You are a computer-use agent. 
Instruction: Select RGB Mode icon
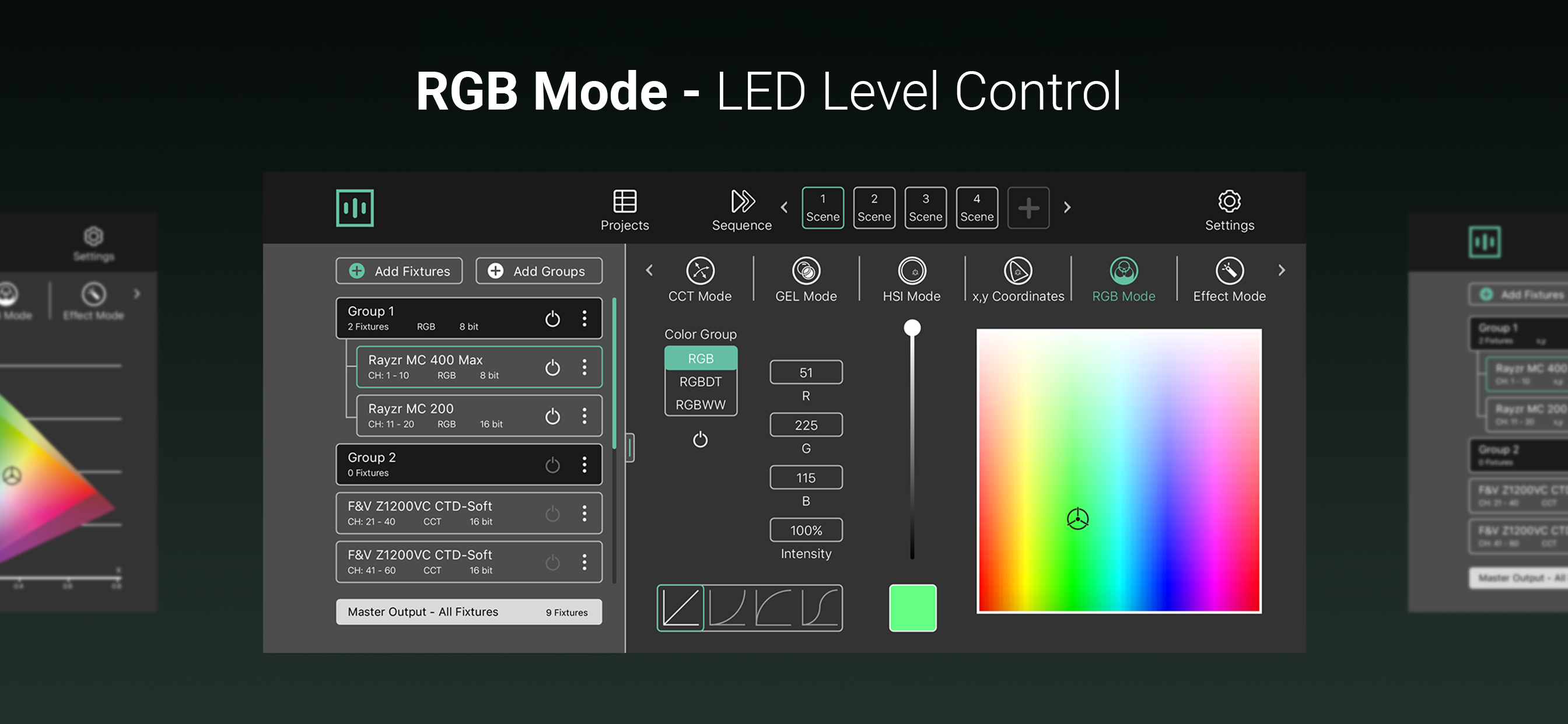tap(1123, 270)
